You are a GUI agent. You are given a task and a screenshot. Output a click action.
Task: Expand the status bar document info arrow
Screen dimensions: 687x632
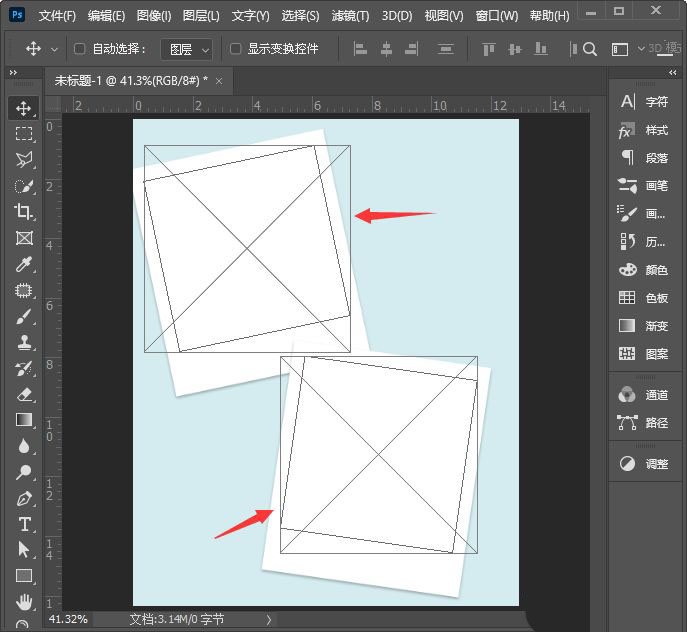[268, 620]
